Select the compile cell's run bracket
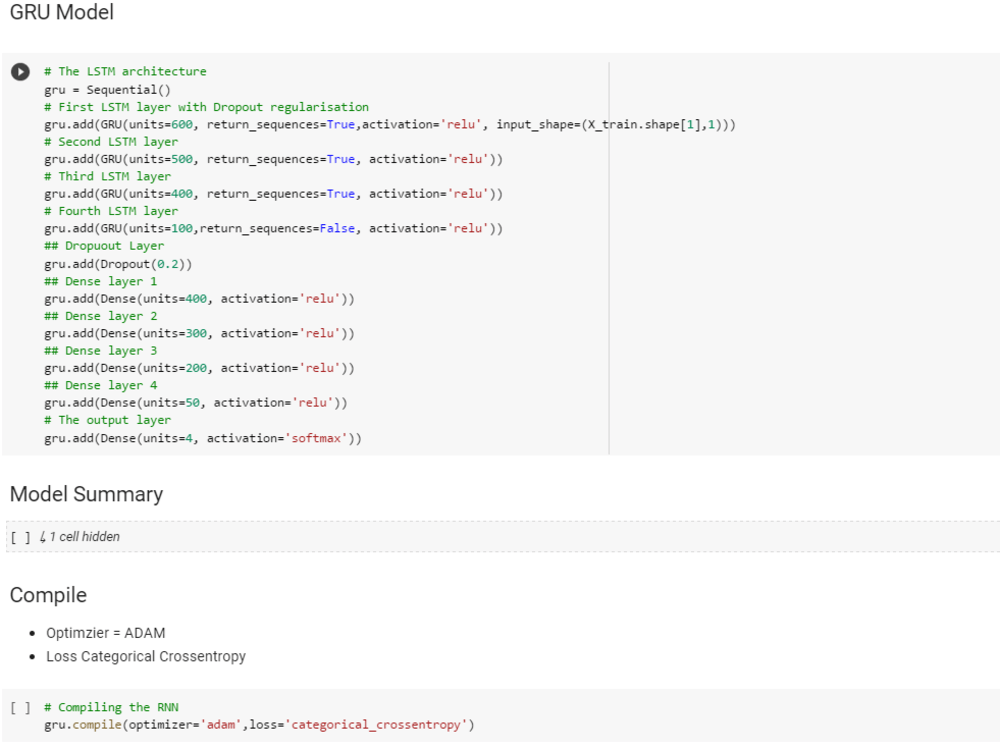This screenshot has height=750, width=1000. coord(20,707)
